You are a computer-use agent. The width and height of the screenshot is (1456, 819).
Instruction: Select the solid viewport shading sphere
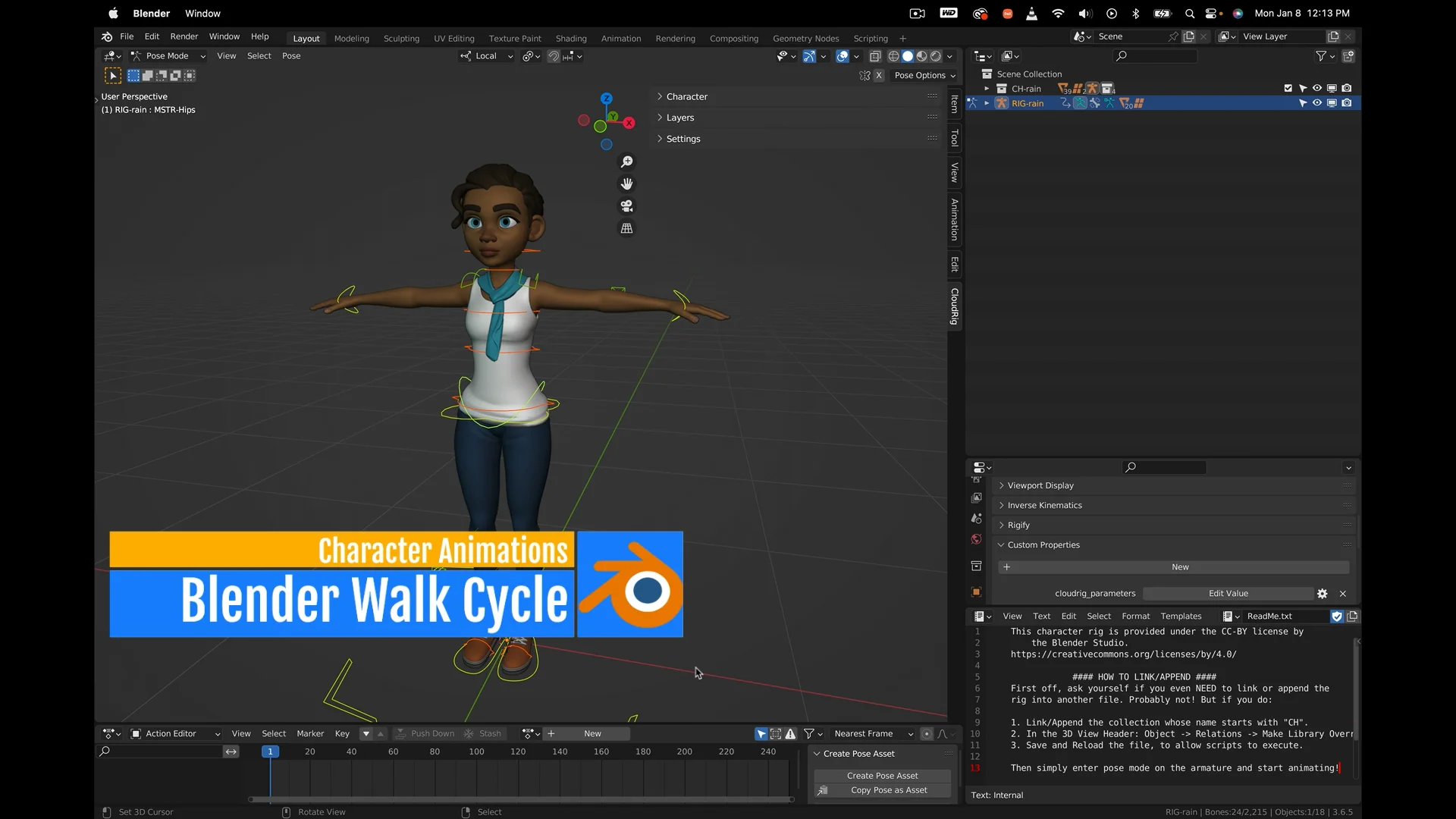point(908,56)
